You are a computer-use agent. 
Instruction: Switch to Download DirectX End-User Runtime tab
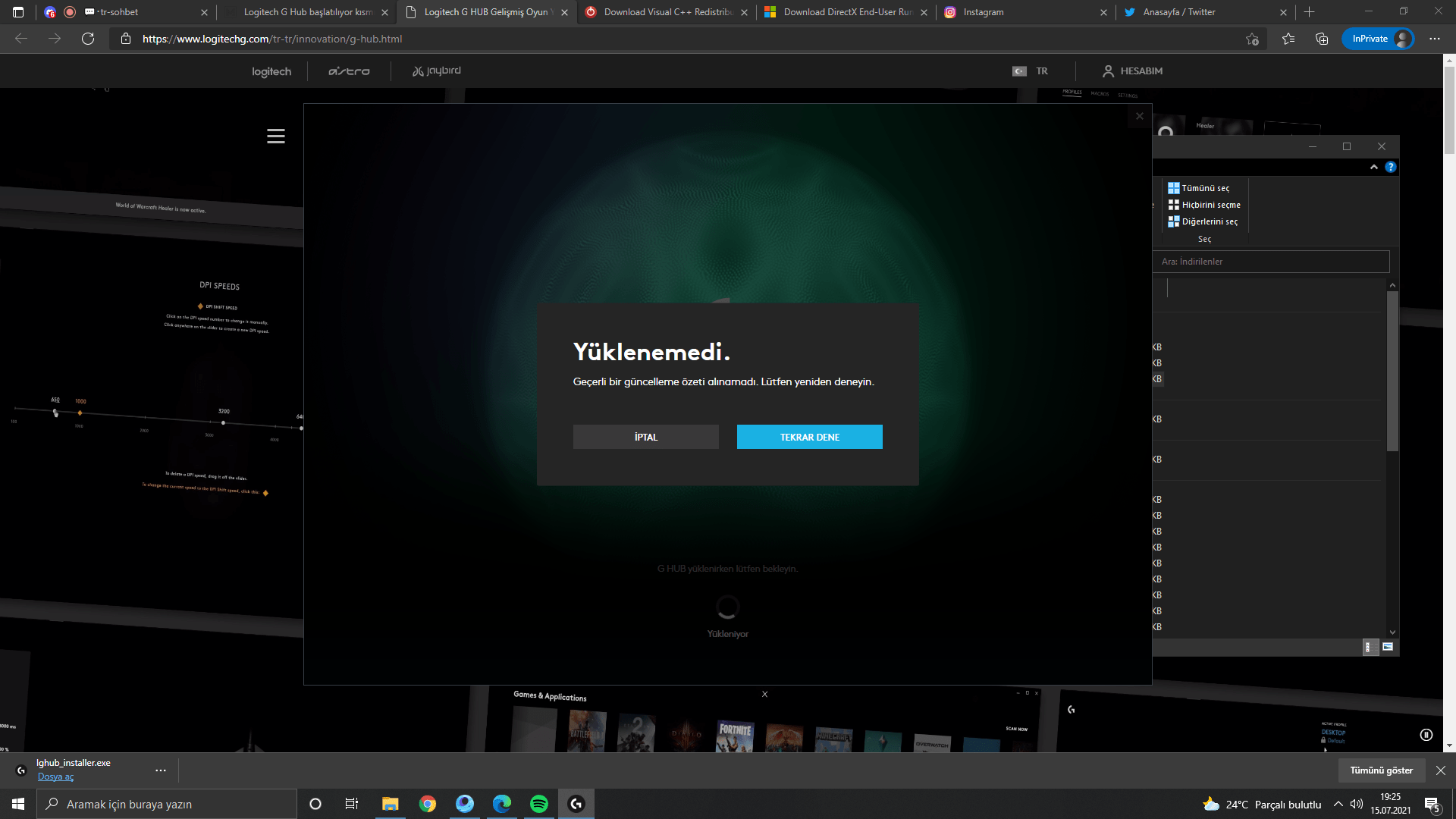[847, 12]
